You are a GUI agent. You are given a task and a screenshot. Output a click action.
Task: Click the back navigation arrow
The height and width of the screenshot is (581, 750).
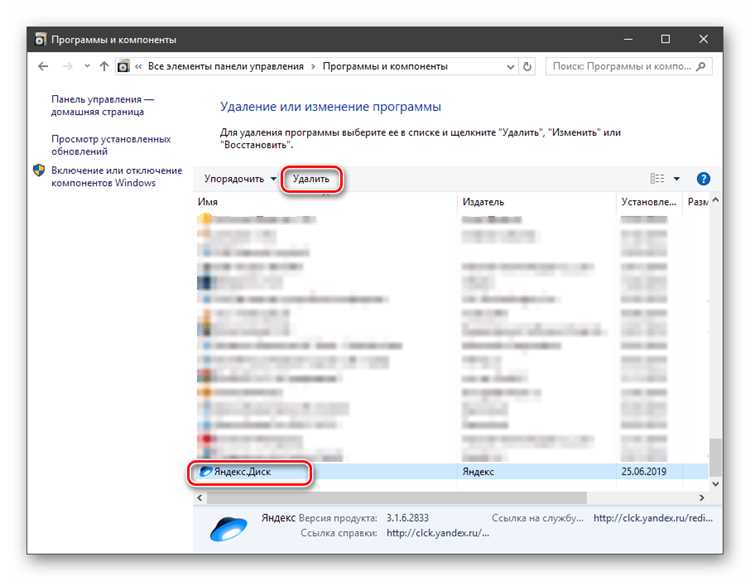tap(43, 66)
